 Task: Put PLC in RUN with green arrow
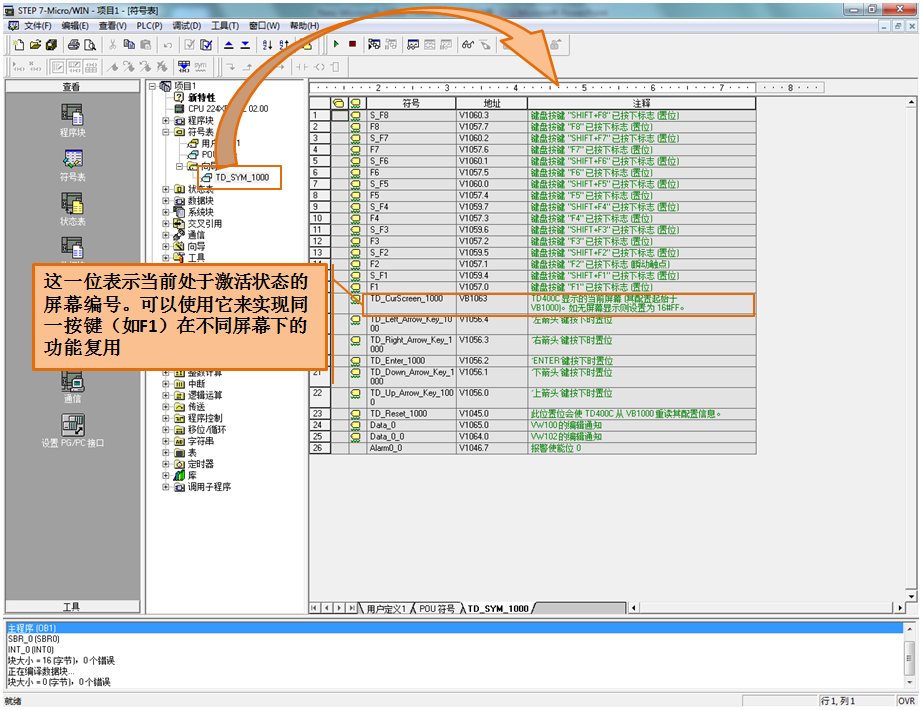click(336, 44)
